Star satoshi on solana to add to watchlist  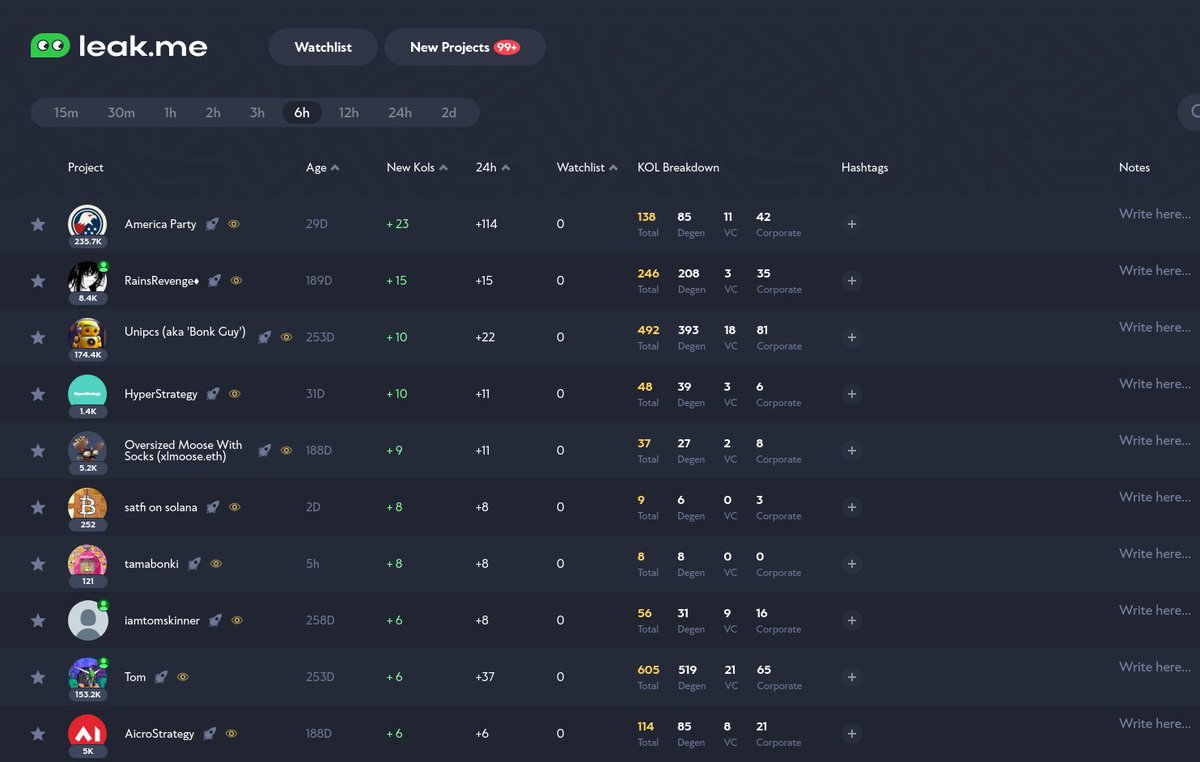pos(38,507)
